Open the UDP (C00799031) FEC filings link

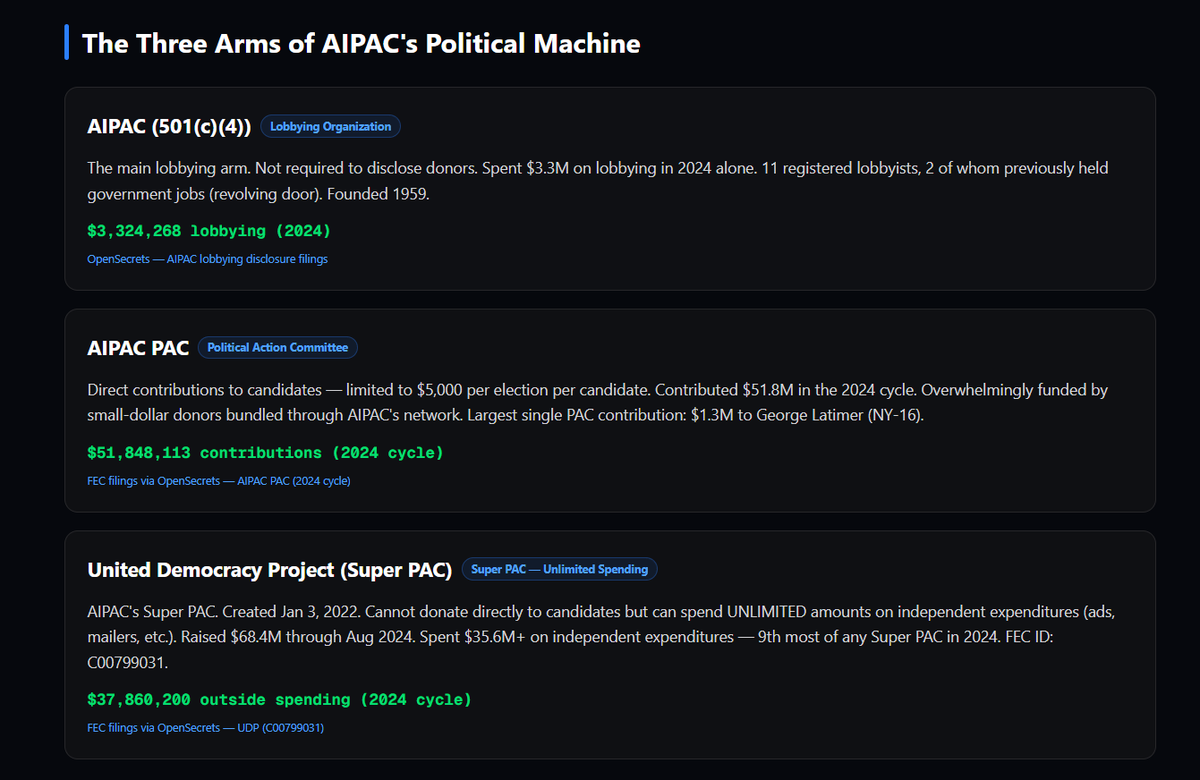point(205,728)
